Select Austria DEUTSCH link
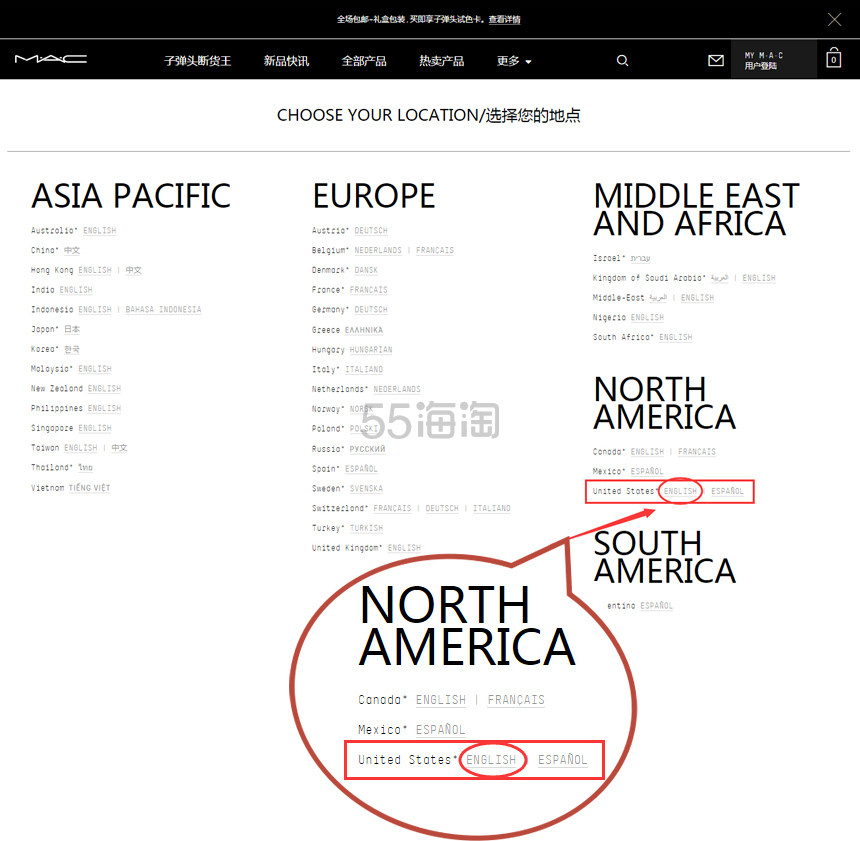This screenshot has height=841, width=860. (371, 230)
